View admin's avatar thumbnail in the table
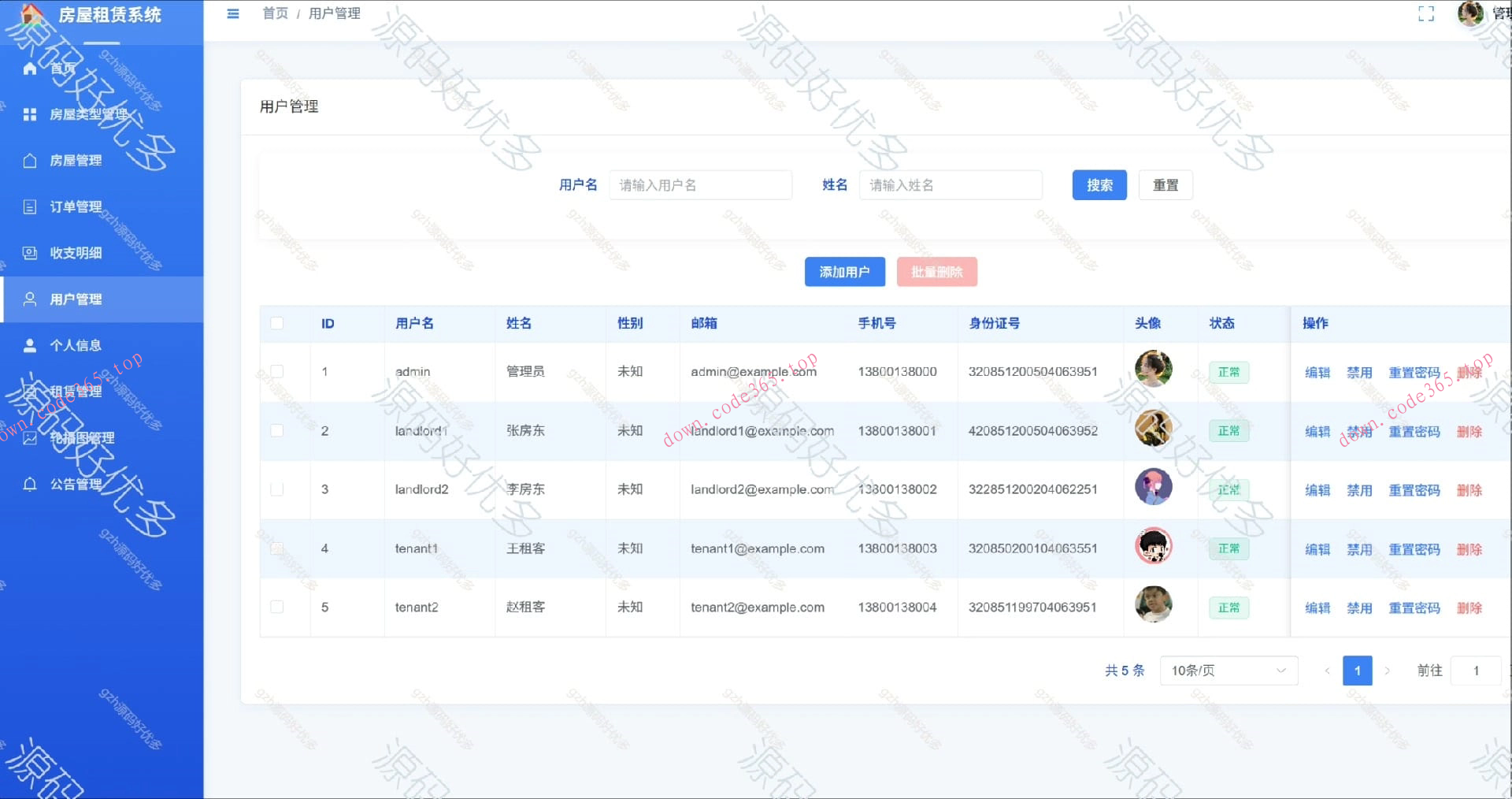Screen dimensions: 1512x799 tap(1153, 369)
